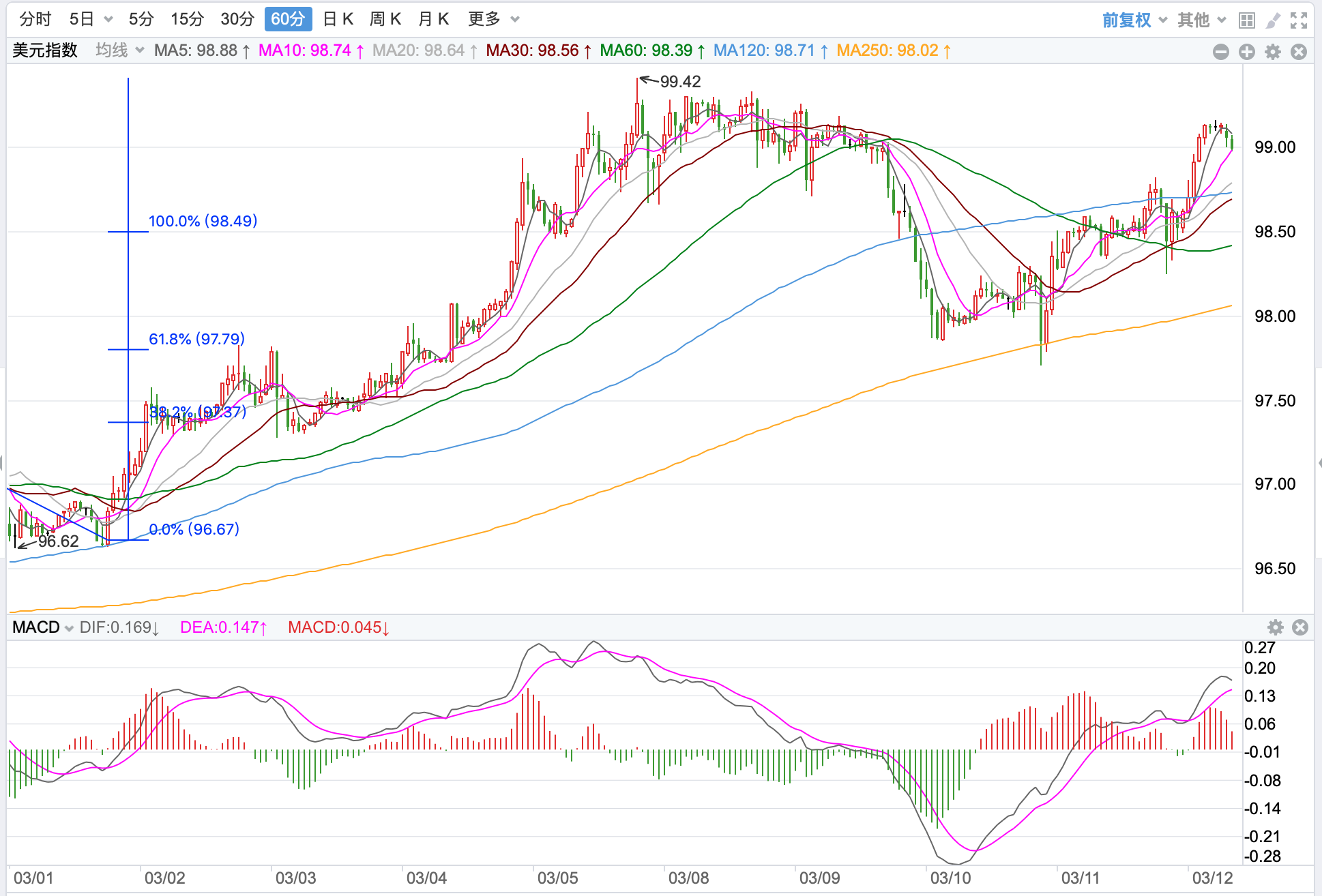This screenshot has width=1322, height=896.
Task: Switch to the 日K tab
Action: tap(338, 19)
